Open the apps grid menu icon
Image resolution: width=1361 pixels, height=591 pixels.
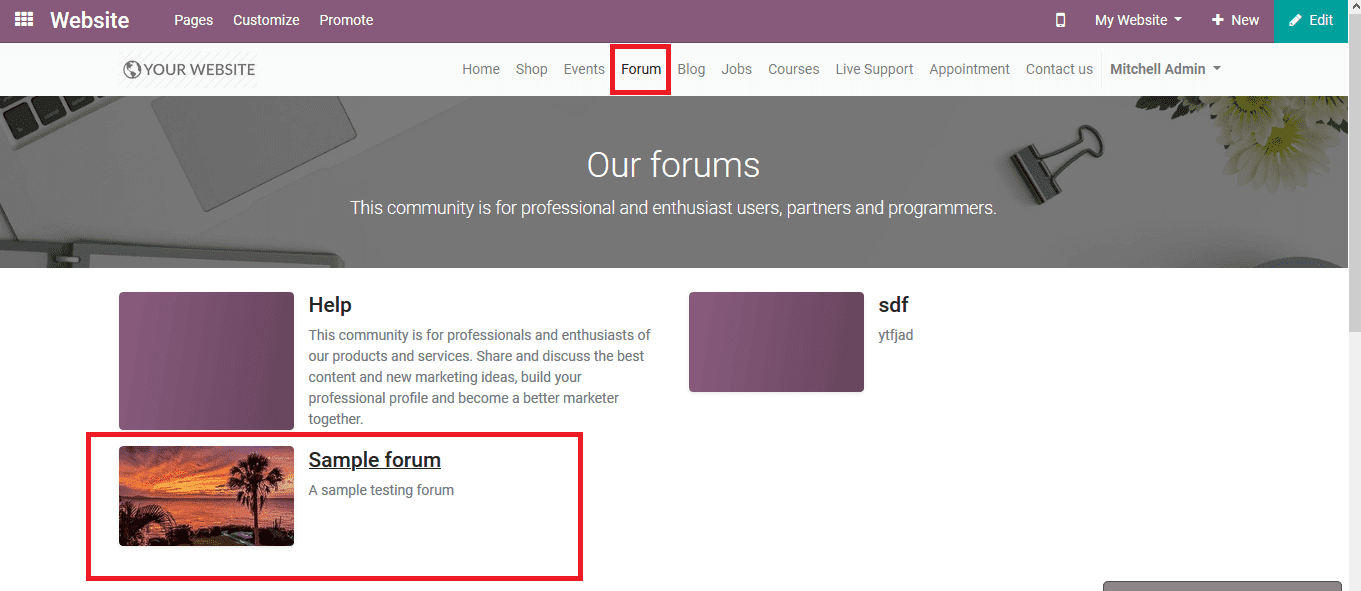click(x=24, y=20)
